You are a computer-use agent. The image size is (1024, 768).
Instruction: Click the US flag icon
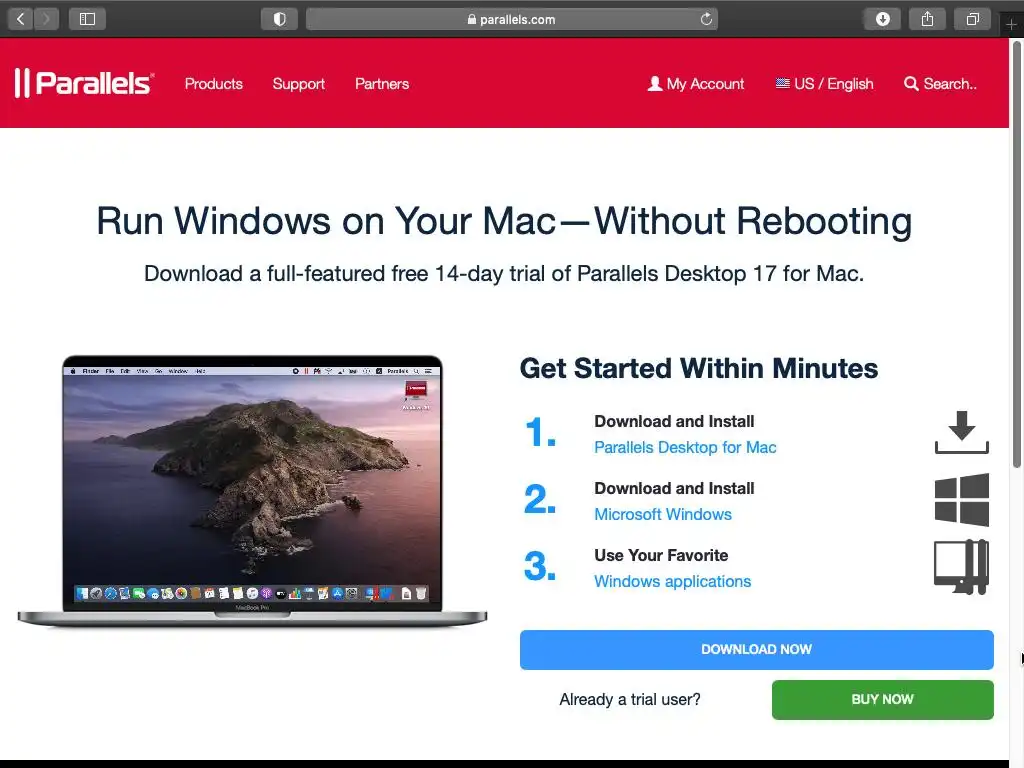pyautogui.click(x=782, y=83)
